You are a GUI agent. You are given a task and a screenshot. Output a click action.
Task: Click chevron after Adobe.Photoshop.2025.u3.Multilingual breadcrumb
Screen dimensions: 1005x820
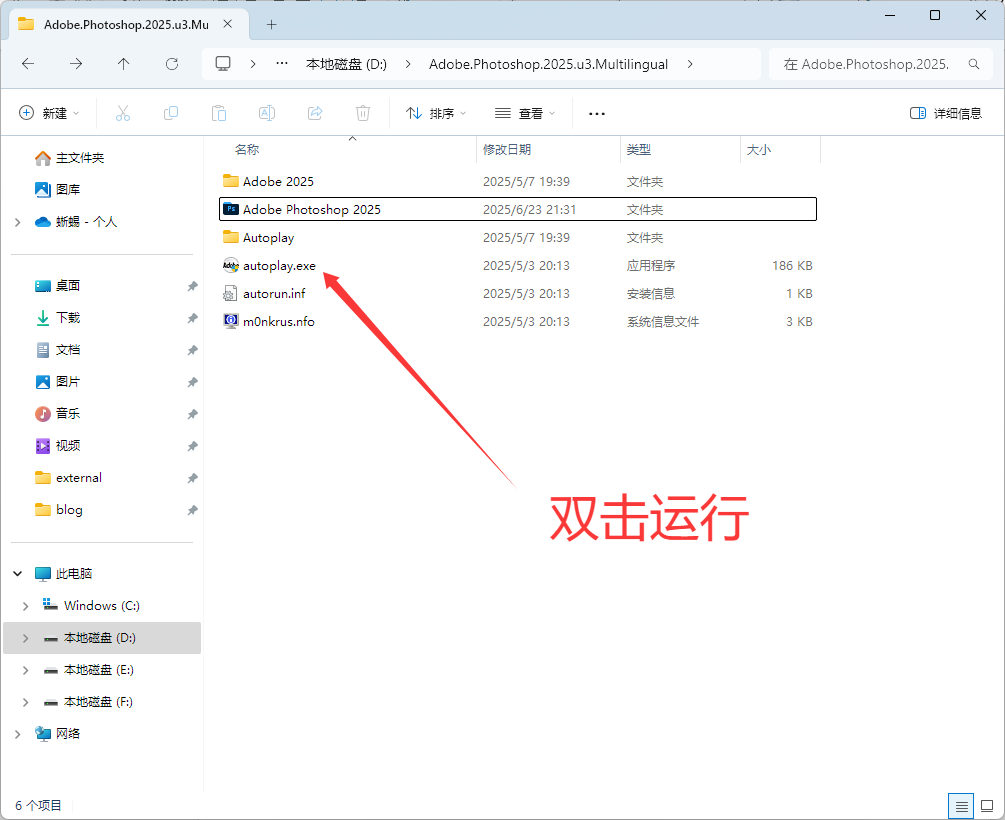coord(690,64)
